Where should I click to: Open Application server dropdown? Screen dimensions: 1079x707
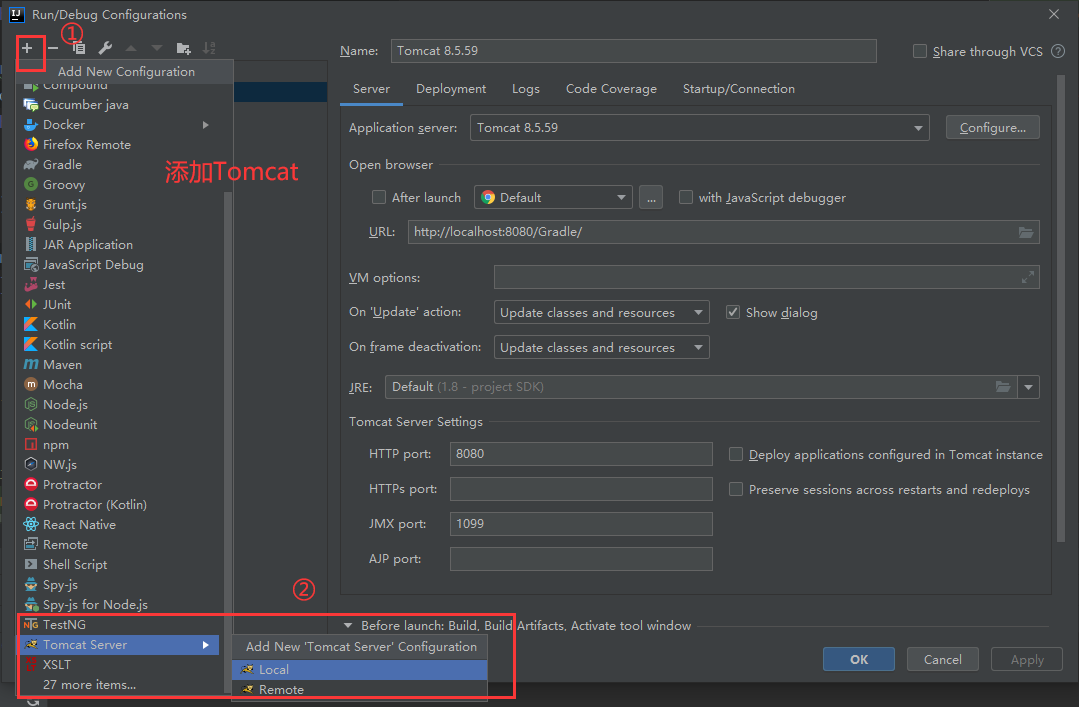[699, 128]
